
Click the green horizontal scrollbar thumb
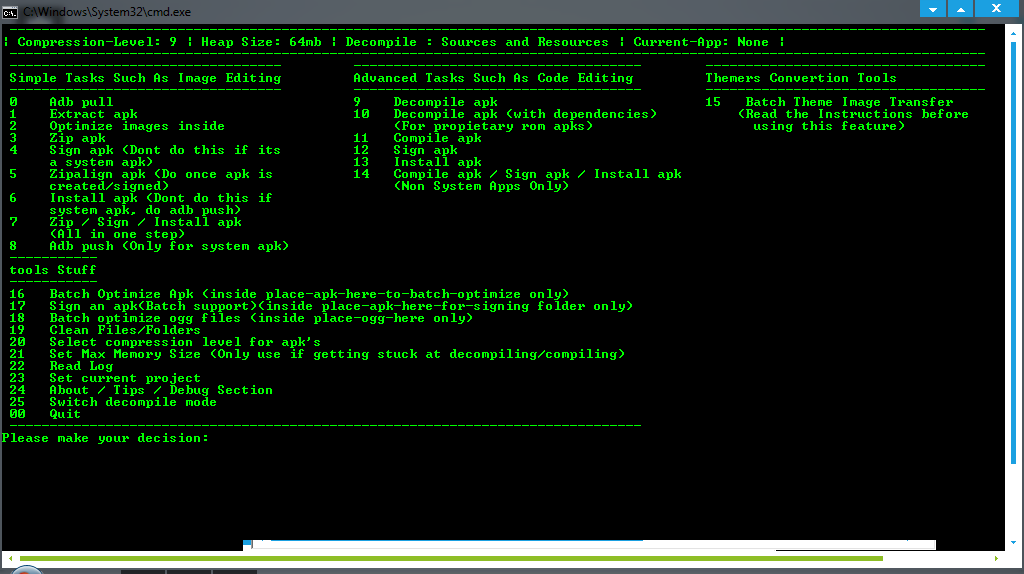click(451, 558)
